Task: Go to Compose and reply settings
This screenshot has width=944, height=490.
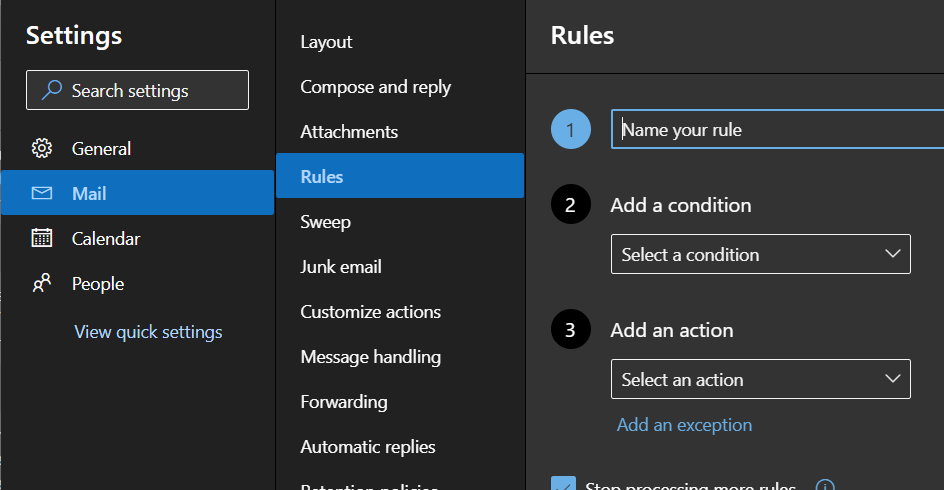Action: pos(375,87)
